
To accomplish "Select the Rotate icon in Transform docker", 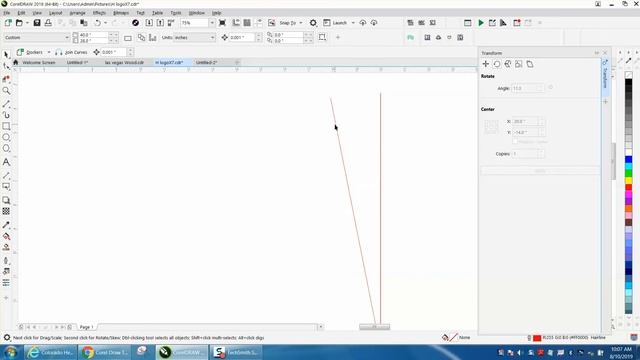I will pos(497,64).
